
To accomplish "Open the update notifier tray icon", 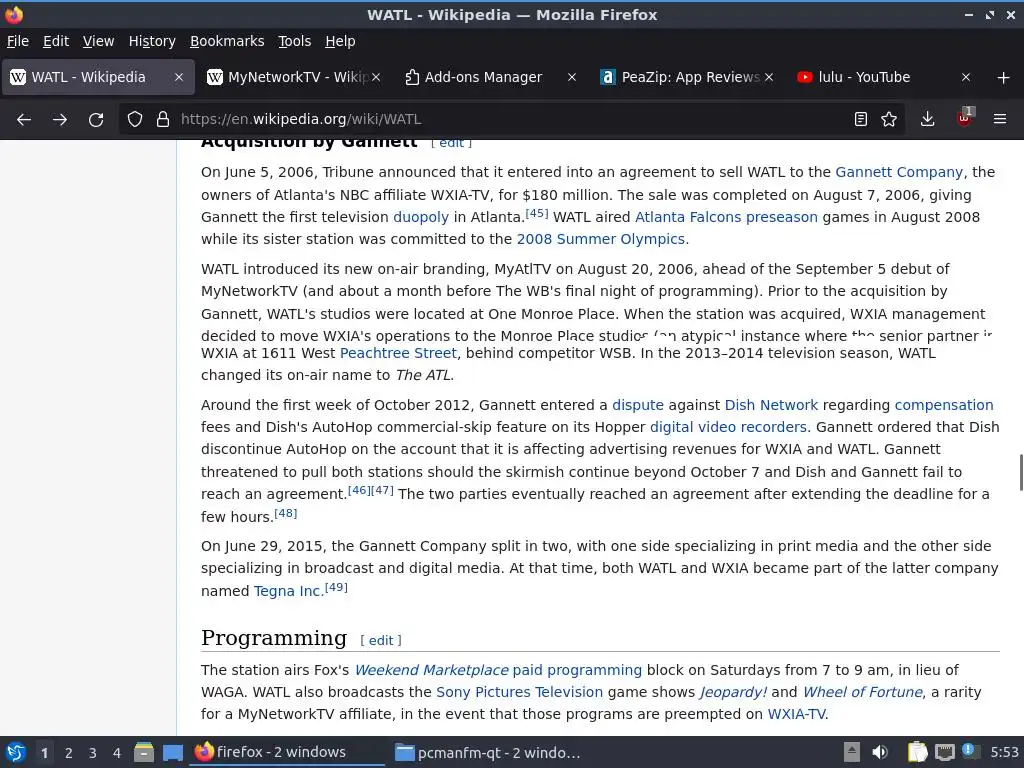I will [x=969, y=751].
